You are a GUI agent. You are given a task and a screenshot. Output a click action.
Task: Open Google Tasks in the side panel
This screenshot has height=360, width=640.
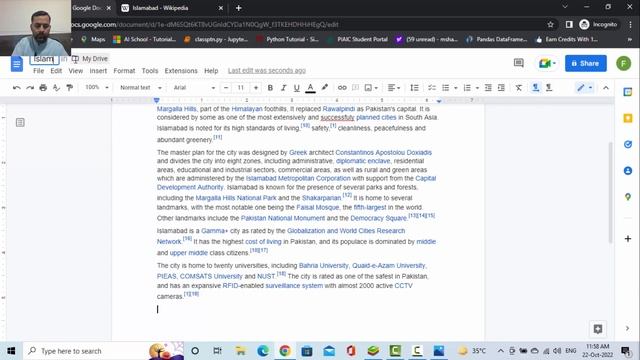click(628, 144)
